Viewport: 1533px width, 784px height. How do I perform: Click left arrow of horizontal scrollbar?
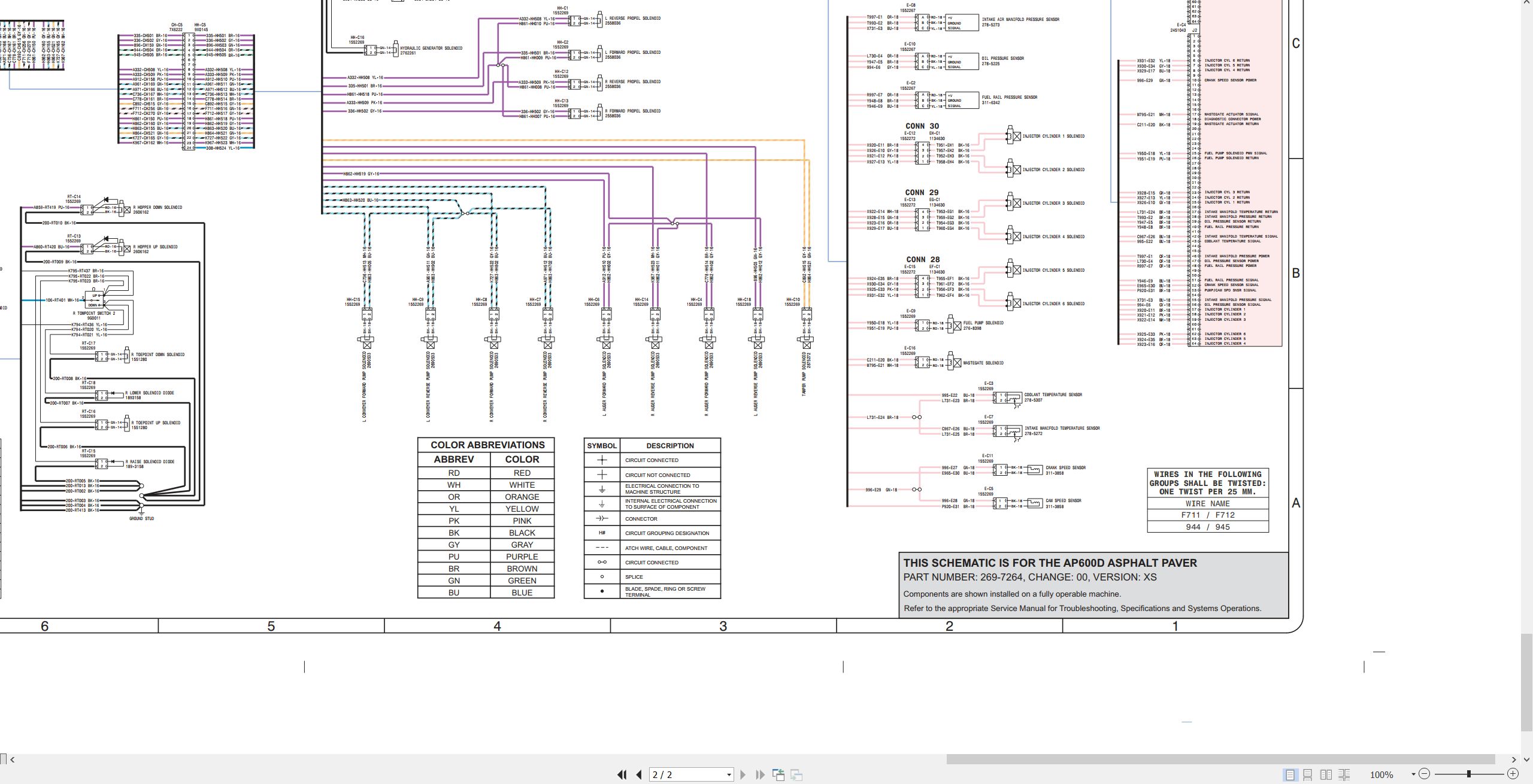(13, 759)
